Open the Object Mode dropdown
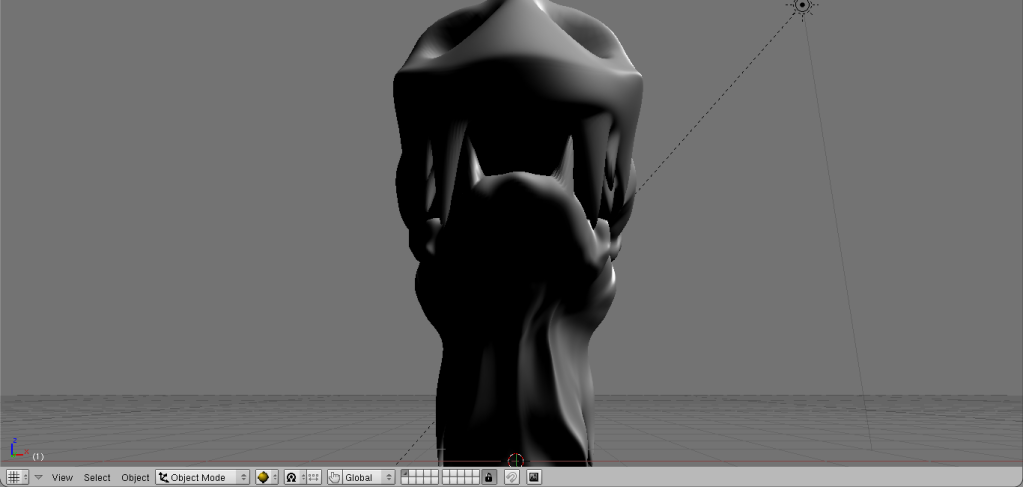This screenshot has height=487, width=1023. coord(203,478)
